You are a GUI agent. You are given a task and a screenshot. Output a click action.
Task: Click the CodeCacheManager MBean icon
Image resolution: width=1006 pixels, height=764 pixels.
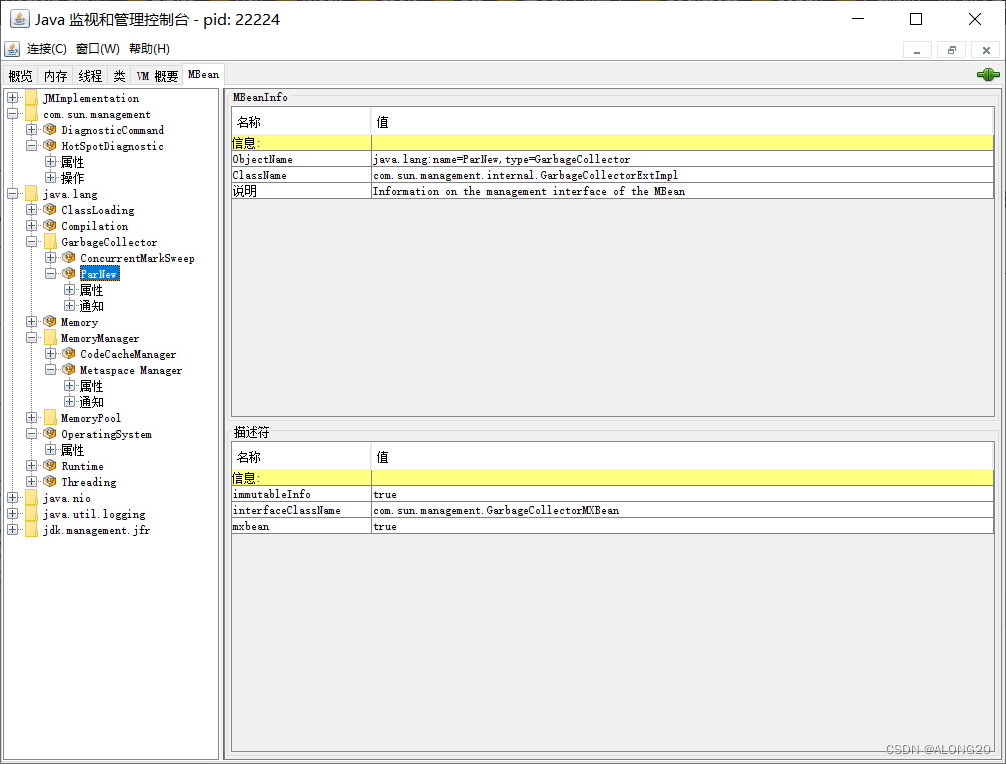[x=69, y=354]
